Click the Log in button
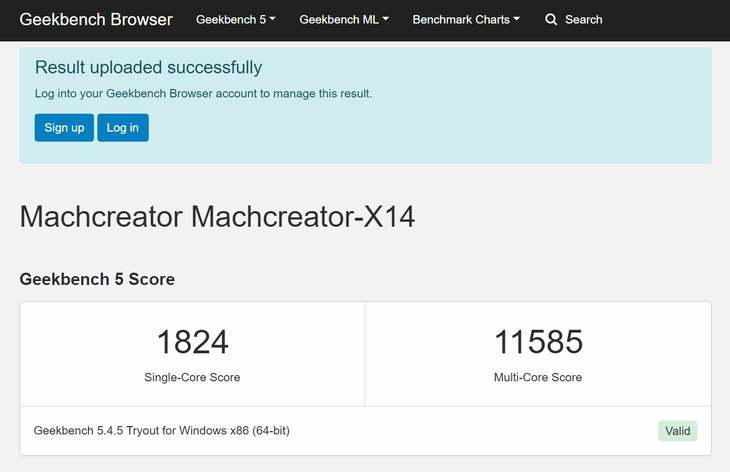Image resolution: width=730 pixels, height=472 pixels. [x=123, y=128]
